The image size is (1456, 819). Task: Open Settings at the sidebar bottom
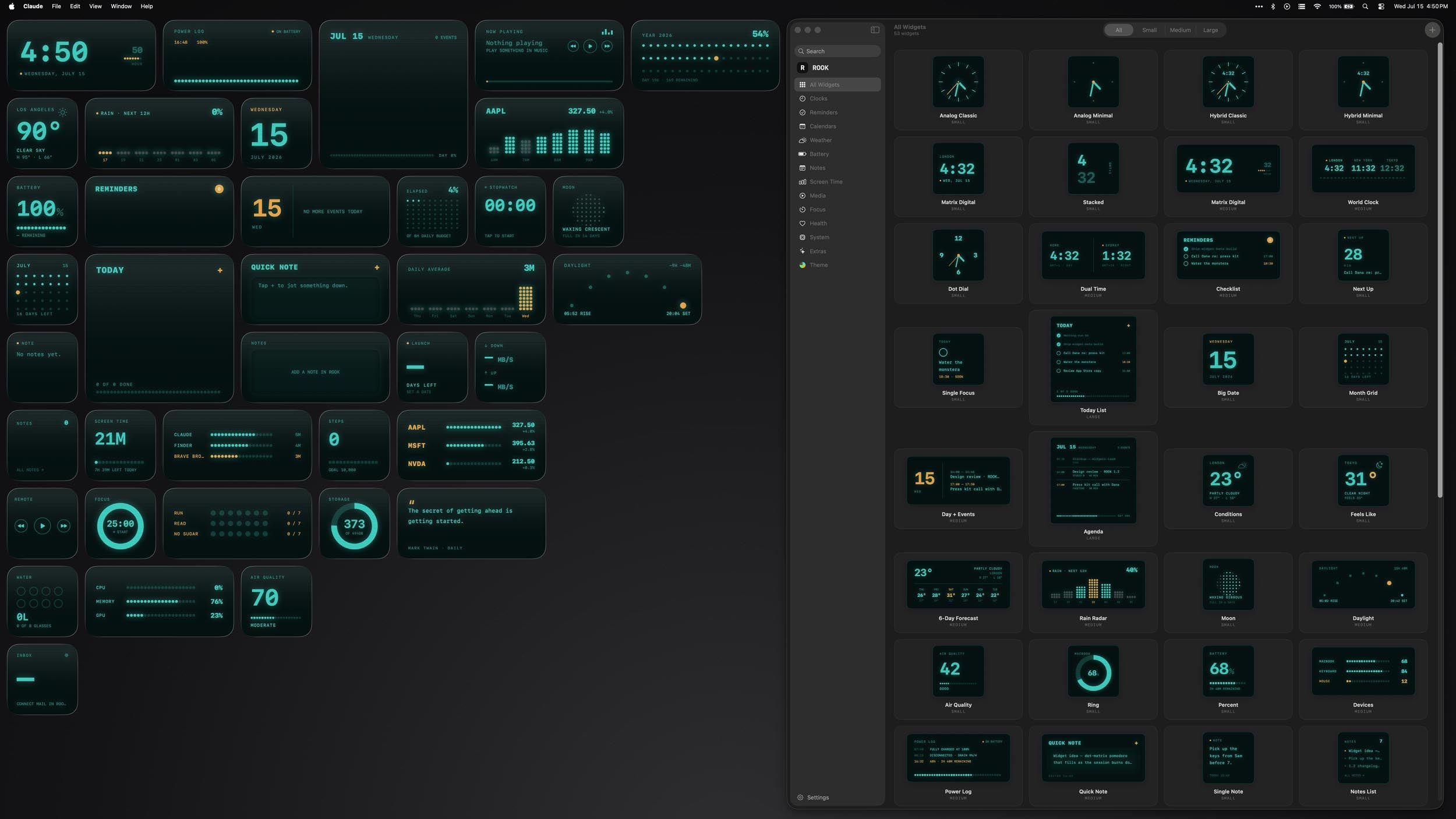pos(813,797)
